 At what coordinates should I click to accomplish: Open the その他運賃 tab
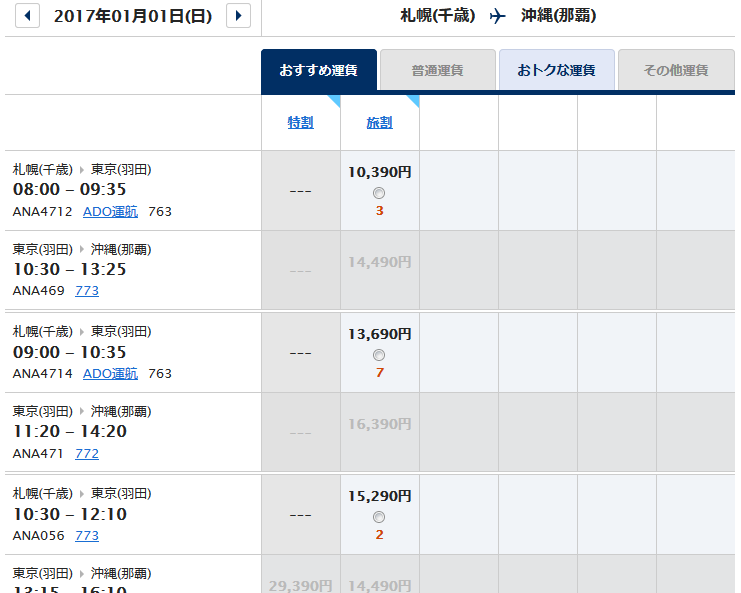tap(676, 70)
